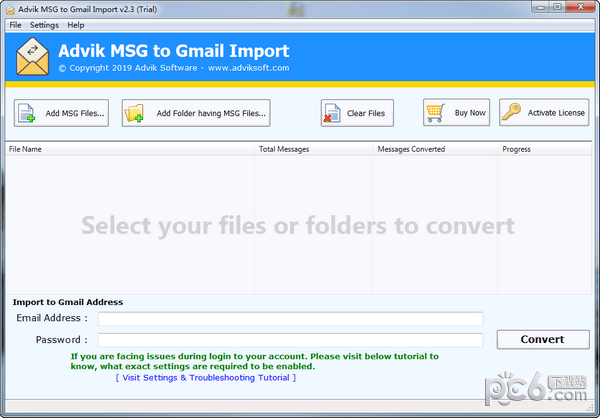Open Visit Settings & Troubleshooting Tutorial link
Viewport: 600px width, 418px height.
[206, 378]
